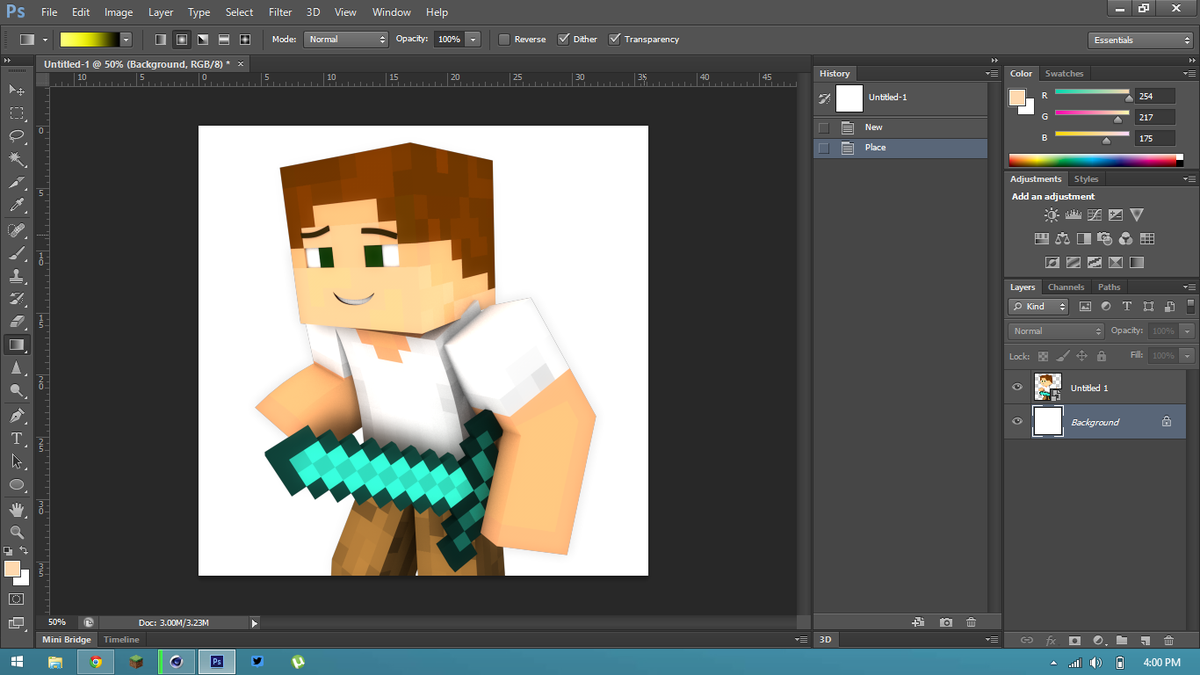1200x675 pixels.
Task: Open the Filter menu
Action: pyautogui.click(x=279, y=12)
